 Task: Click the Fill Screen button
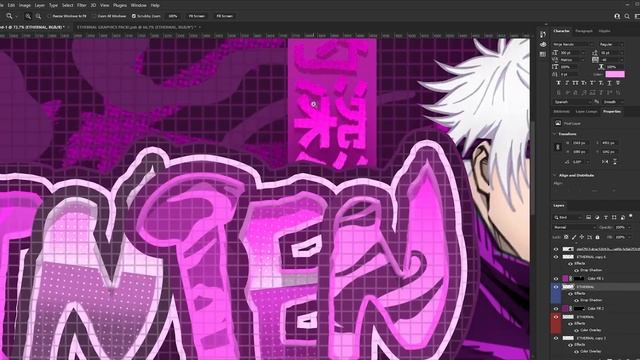click(224, 16)
